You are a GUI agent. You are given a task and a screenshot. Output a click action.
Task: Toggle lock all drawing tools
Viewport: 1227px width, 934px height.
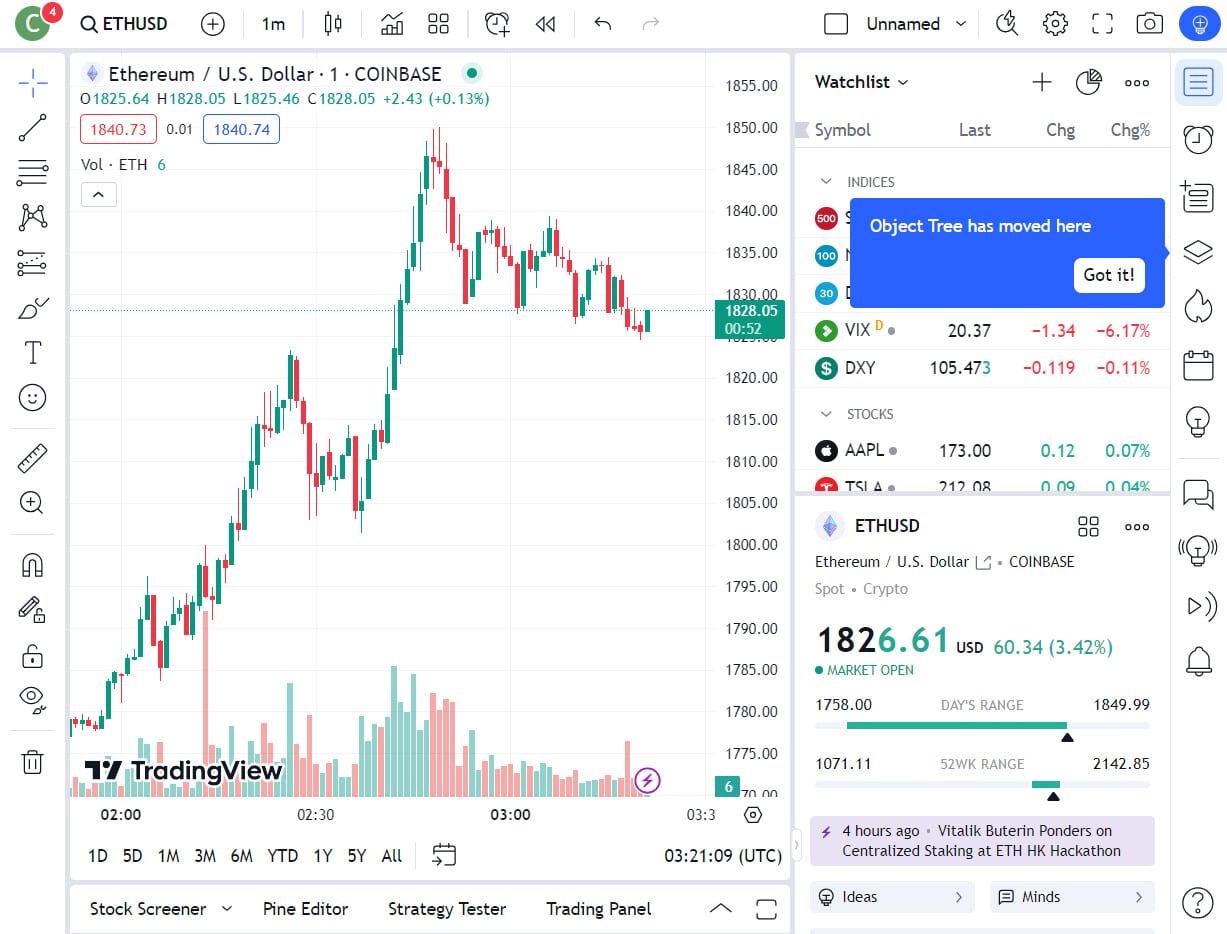32,656
